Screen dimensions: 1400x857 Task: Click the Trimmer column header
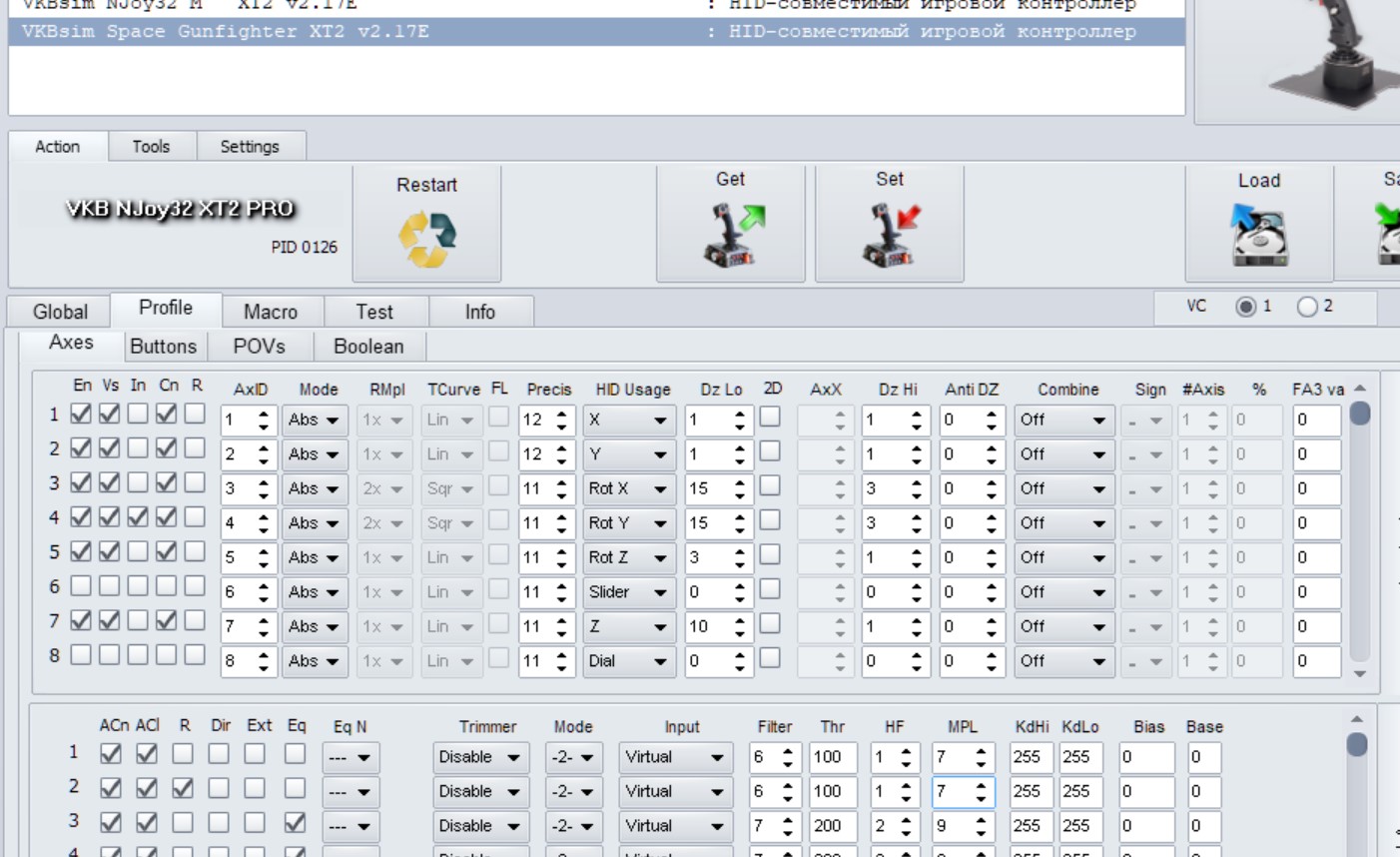pos(487,727)
